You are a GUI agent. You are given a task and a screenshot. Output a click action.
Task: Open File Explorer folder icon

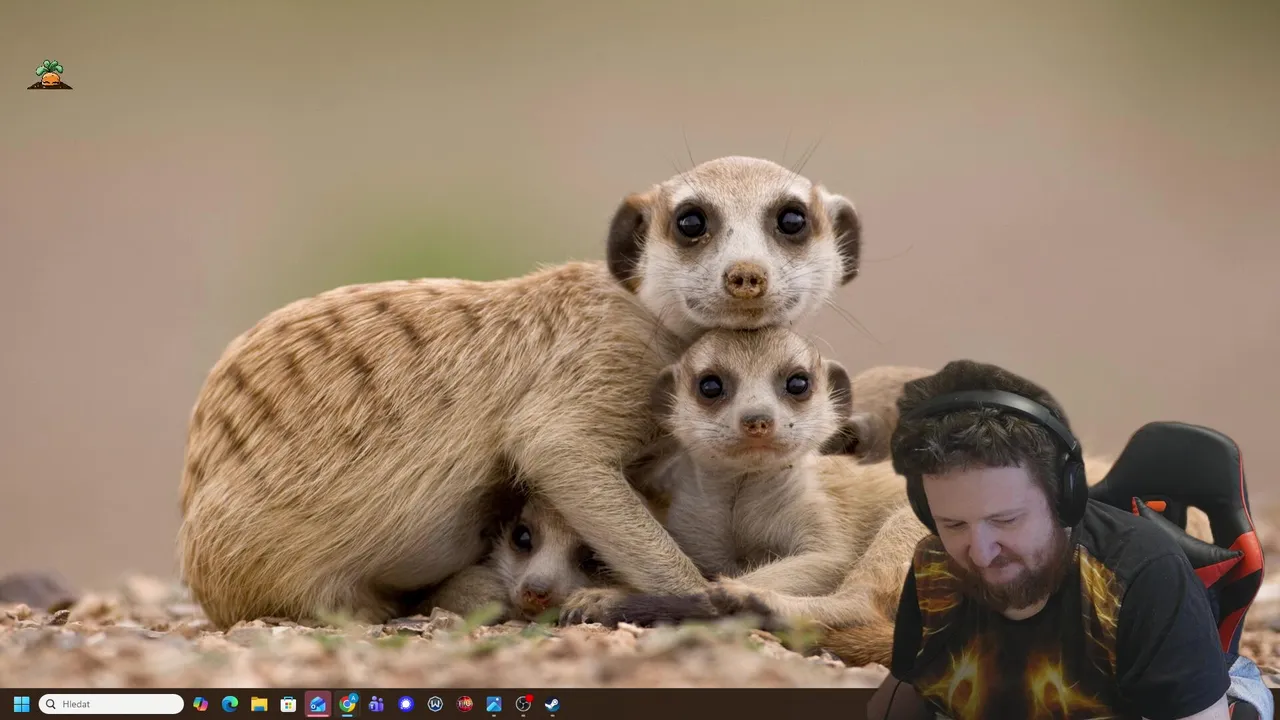(x=259, y=704)
